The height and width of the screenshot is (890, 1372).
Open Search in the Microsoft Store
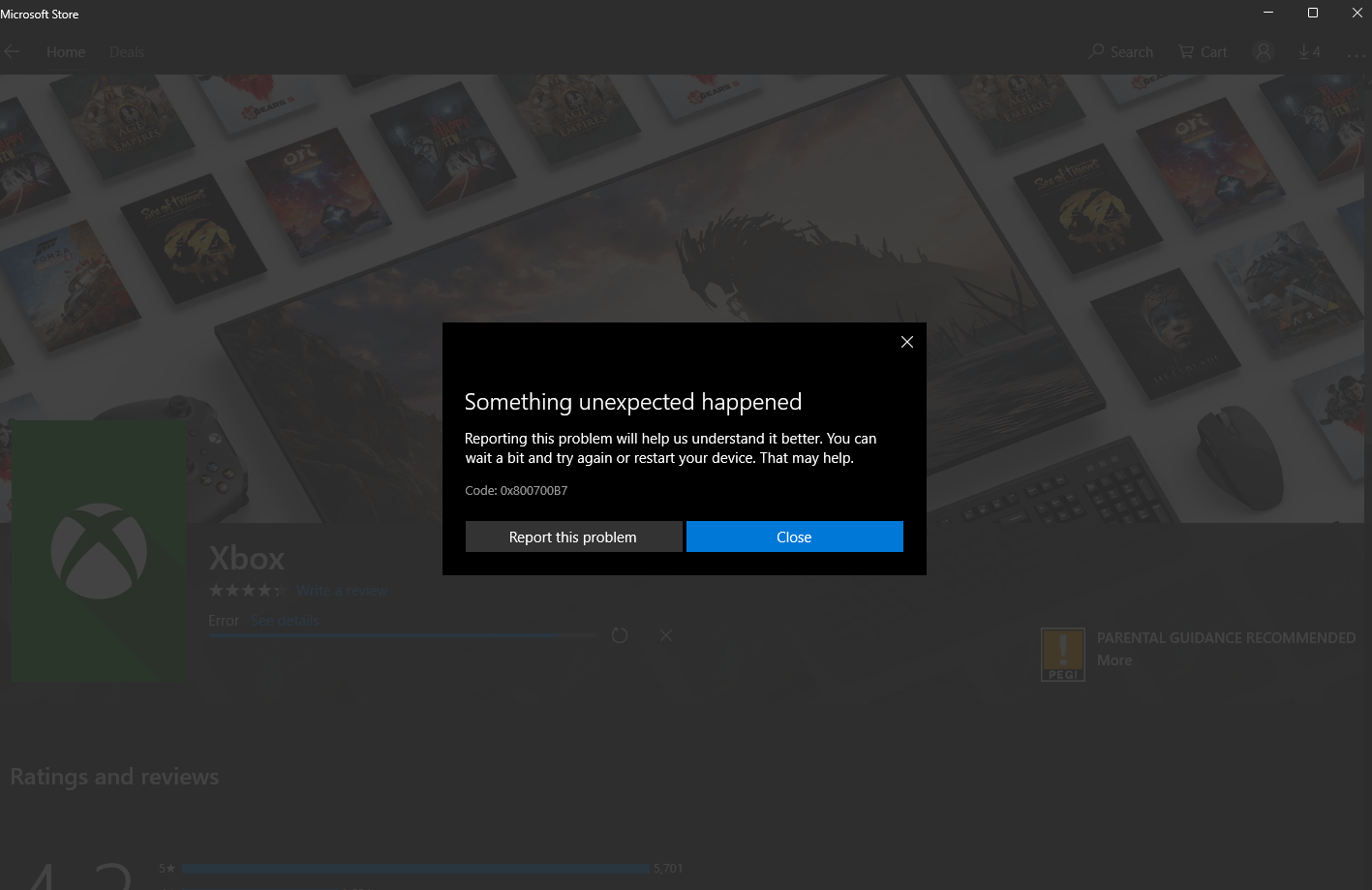pyautogui.click(x=1120, y=51)
